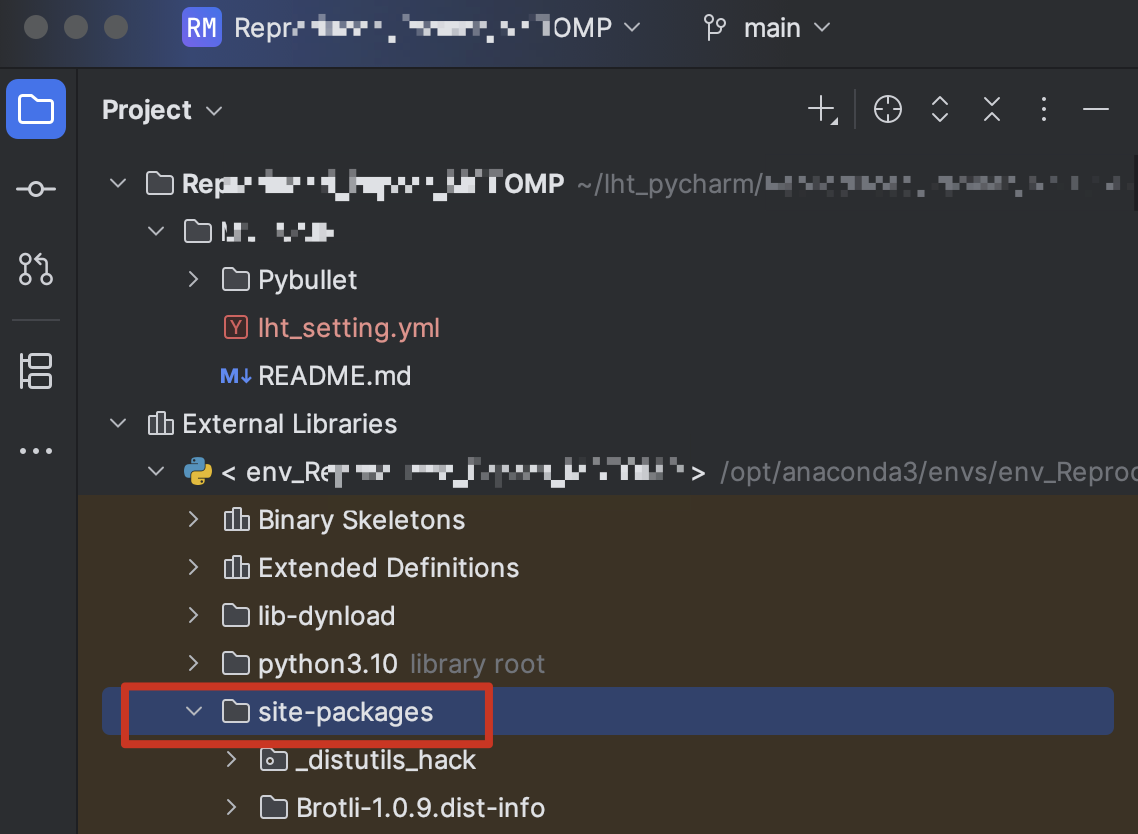Select the README.md file
Image resolution: width=1138 pixels, height=834 pixels.
coord(334,376)
